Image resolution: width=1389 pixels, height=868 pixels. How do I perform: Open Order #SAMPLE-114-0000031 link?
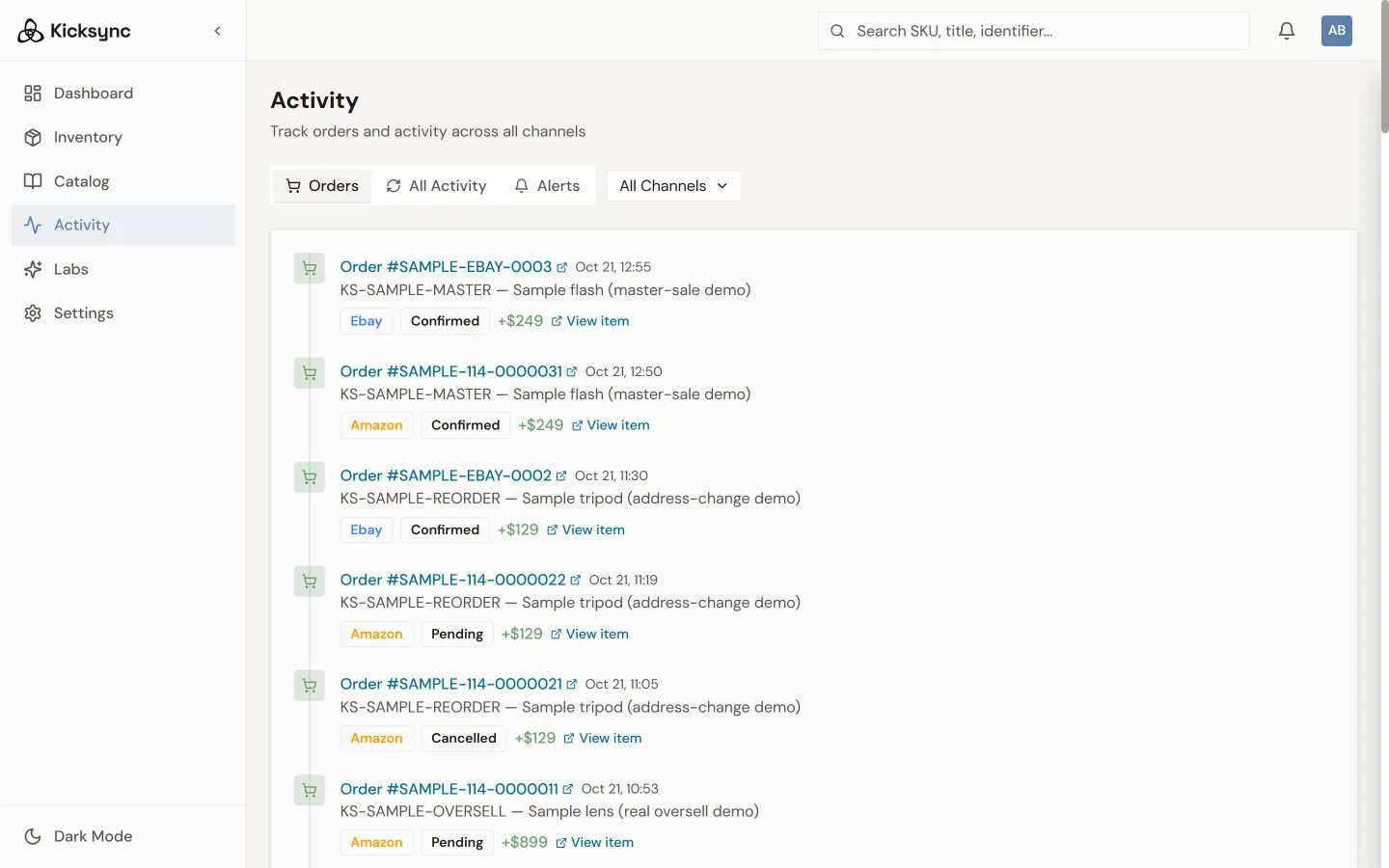click(x=458, y=371)
